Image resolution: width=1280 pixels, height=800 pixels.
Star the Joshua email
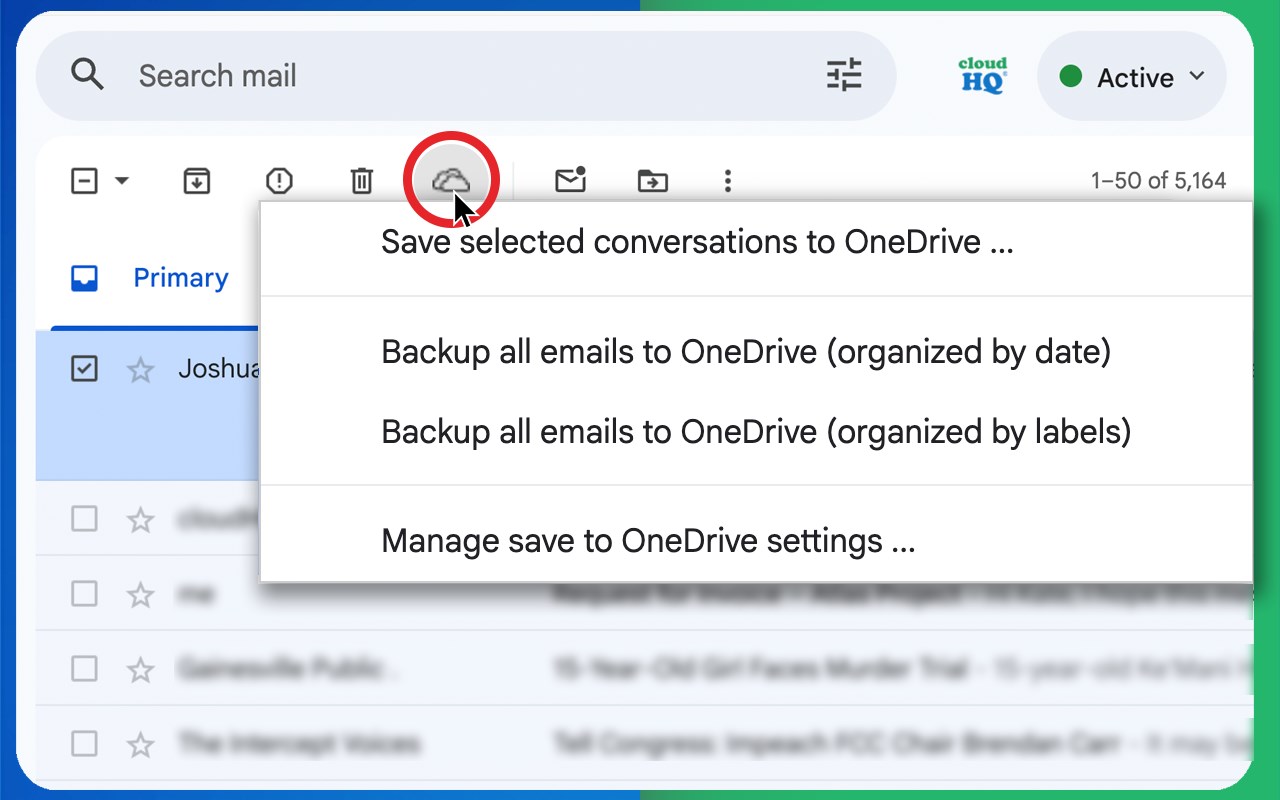pyautogui.click(x=141, y=370)
